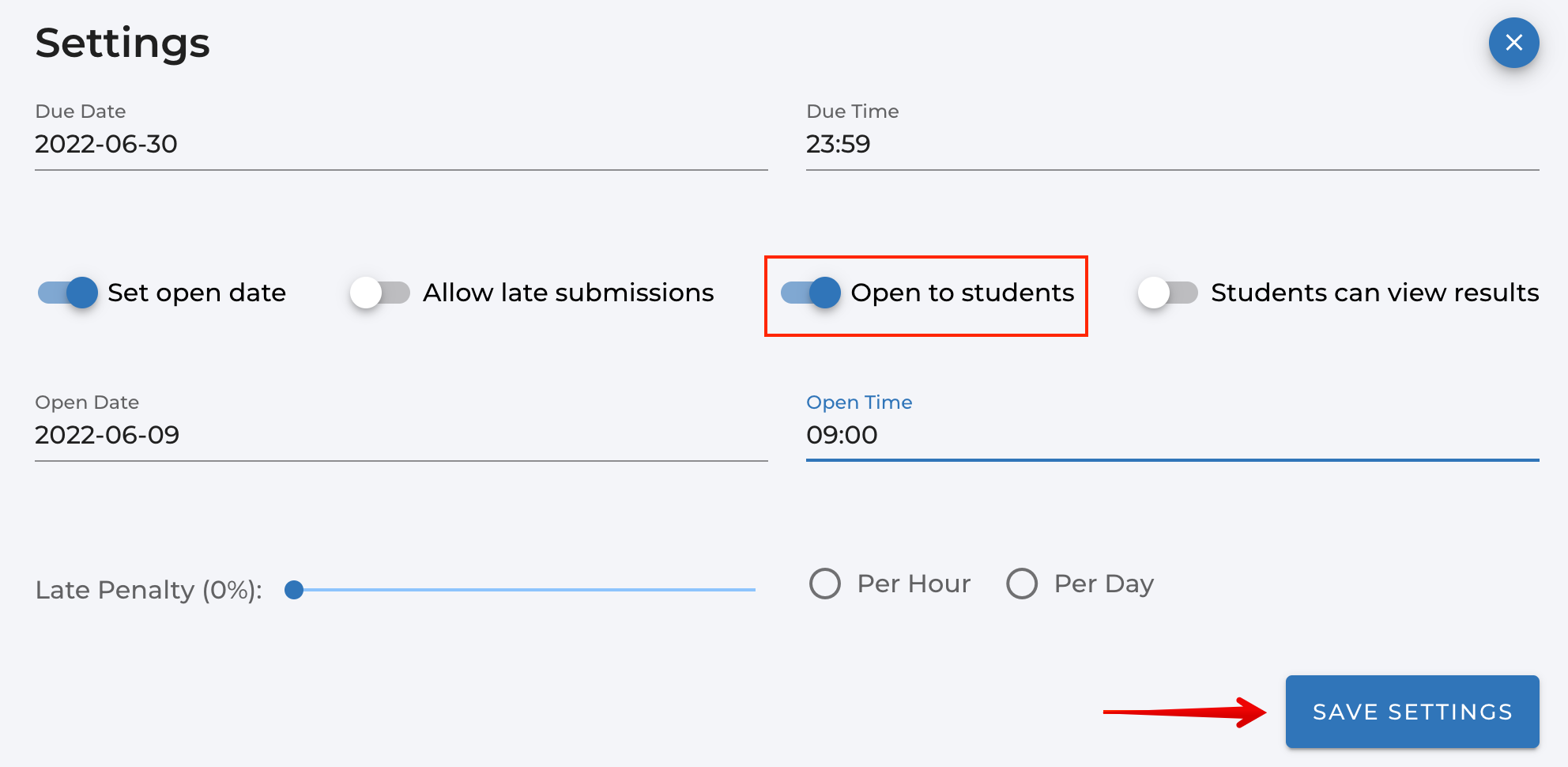Image resolution: width=1568 pixels, height=767 pixels.
Task: Click the blue Open Time label text
Action: point(859,402)
